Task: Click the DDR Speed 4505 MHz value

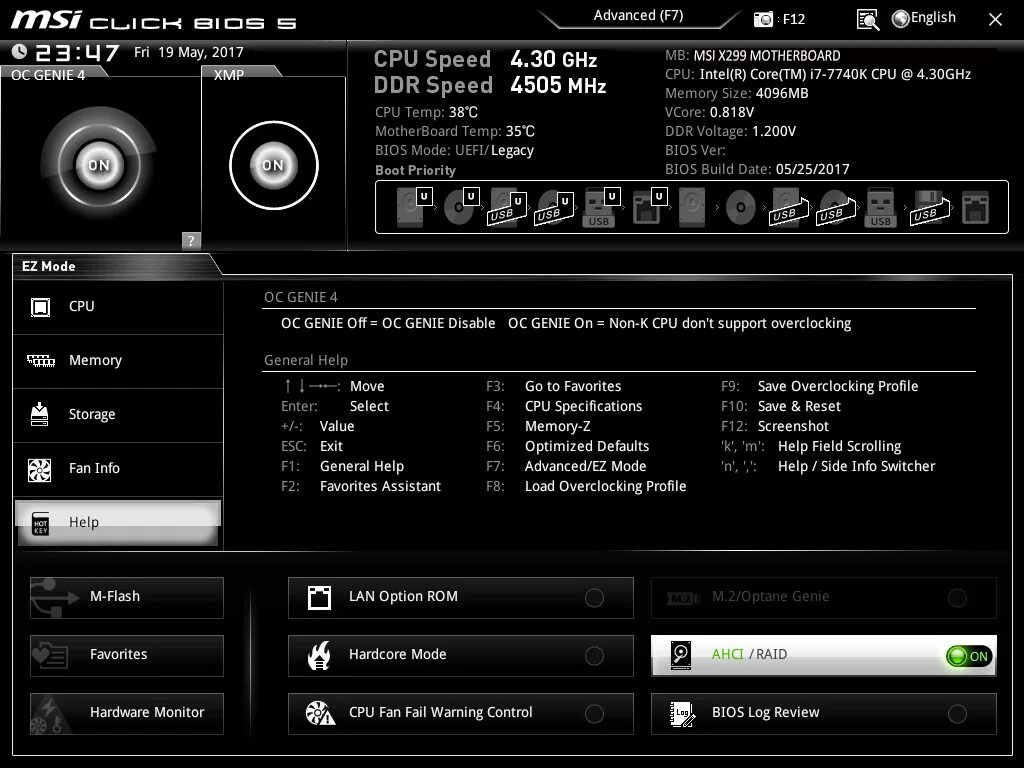Action: click(x=558, y=85)
